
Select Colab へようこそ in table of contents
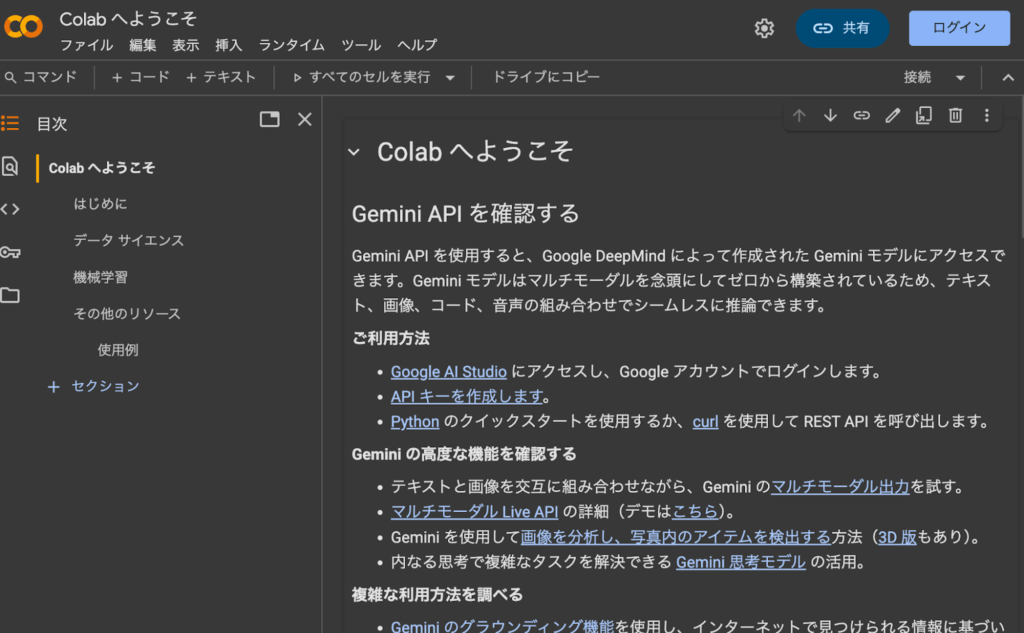pos(102,169)
